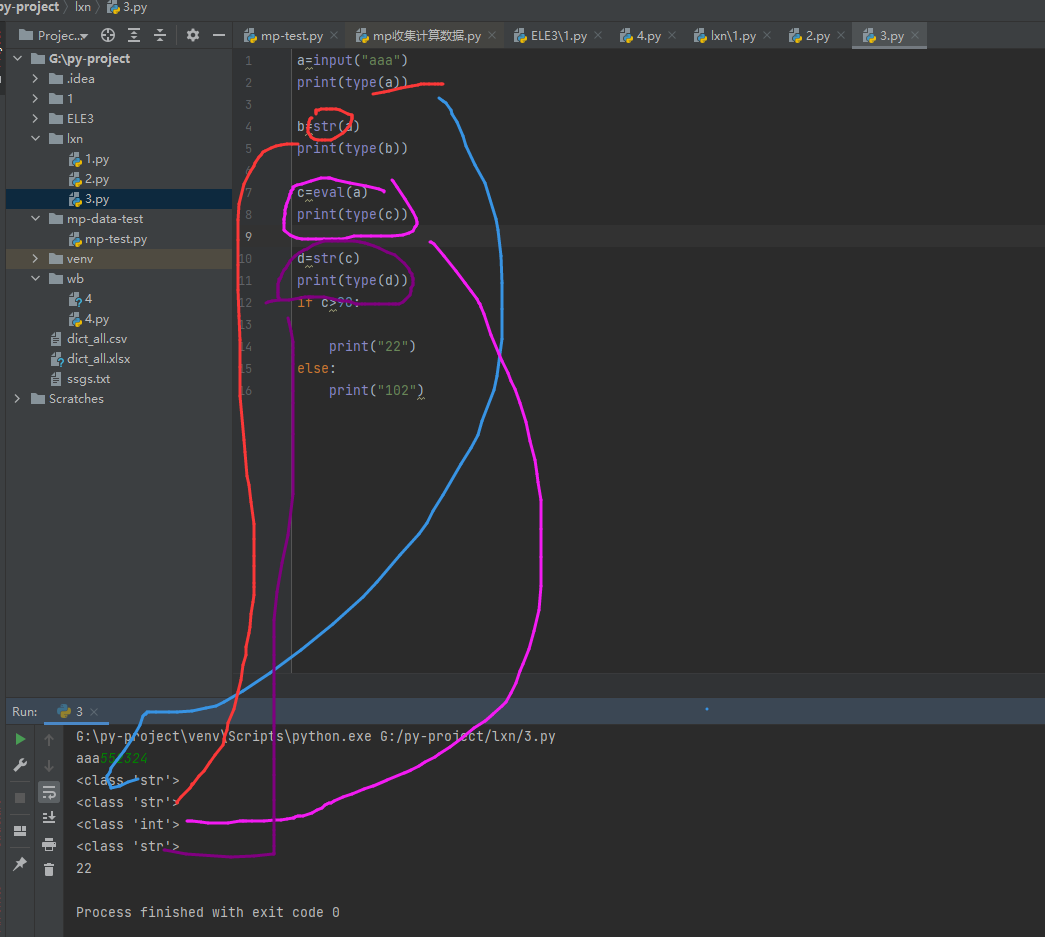This screenshot has height=937, width=1045.
Task: Open Project panel settings gear
Action: pyautogui.click(x=193, y=35)
